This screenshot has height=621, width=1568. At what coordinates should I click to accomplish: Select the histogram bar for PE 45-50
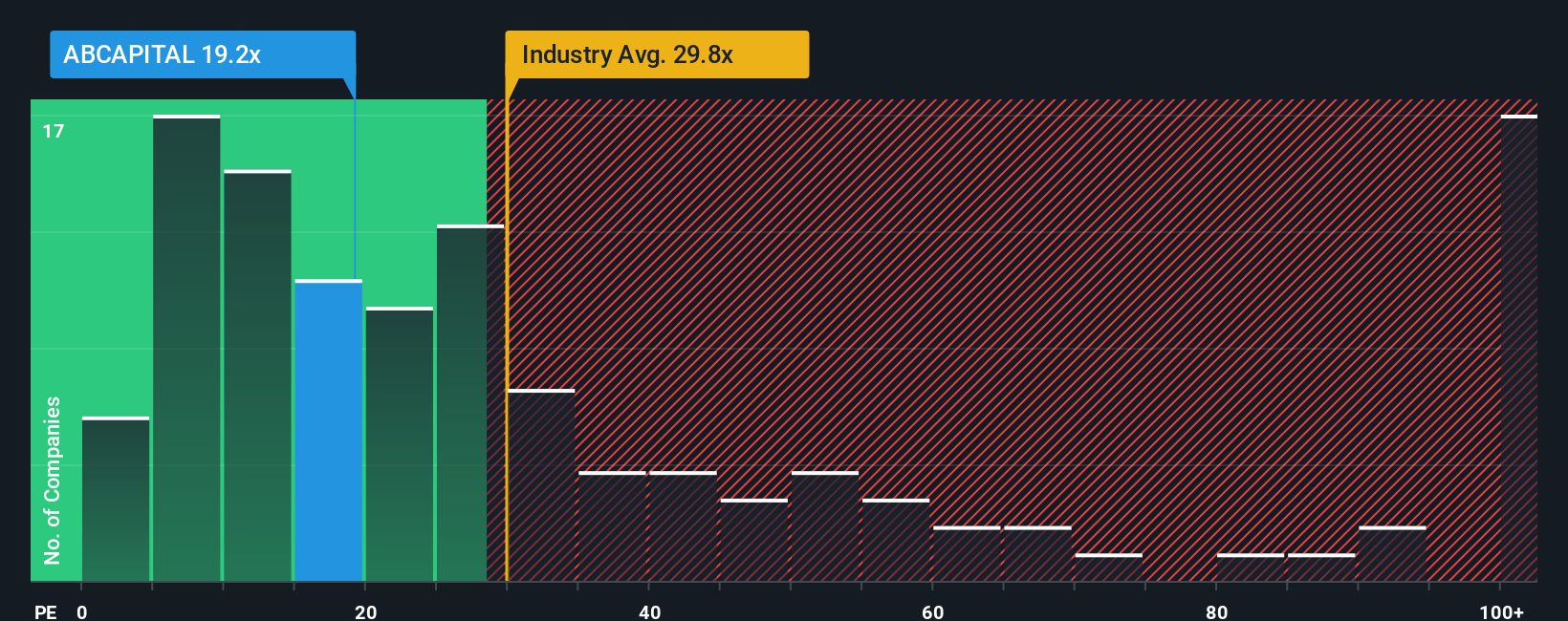(x=754, y=540)
